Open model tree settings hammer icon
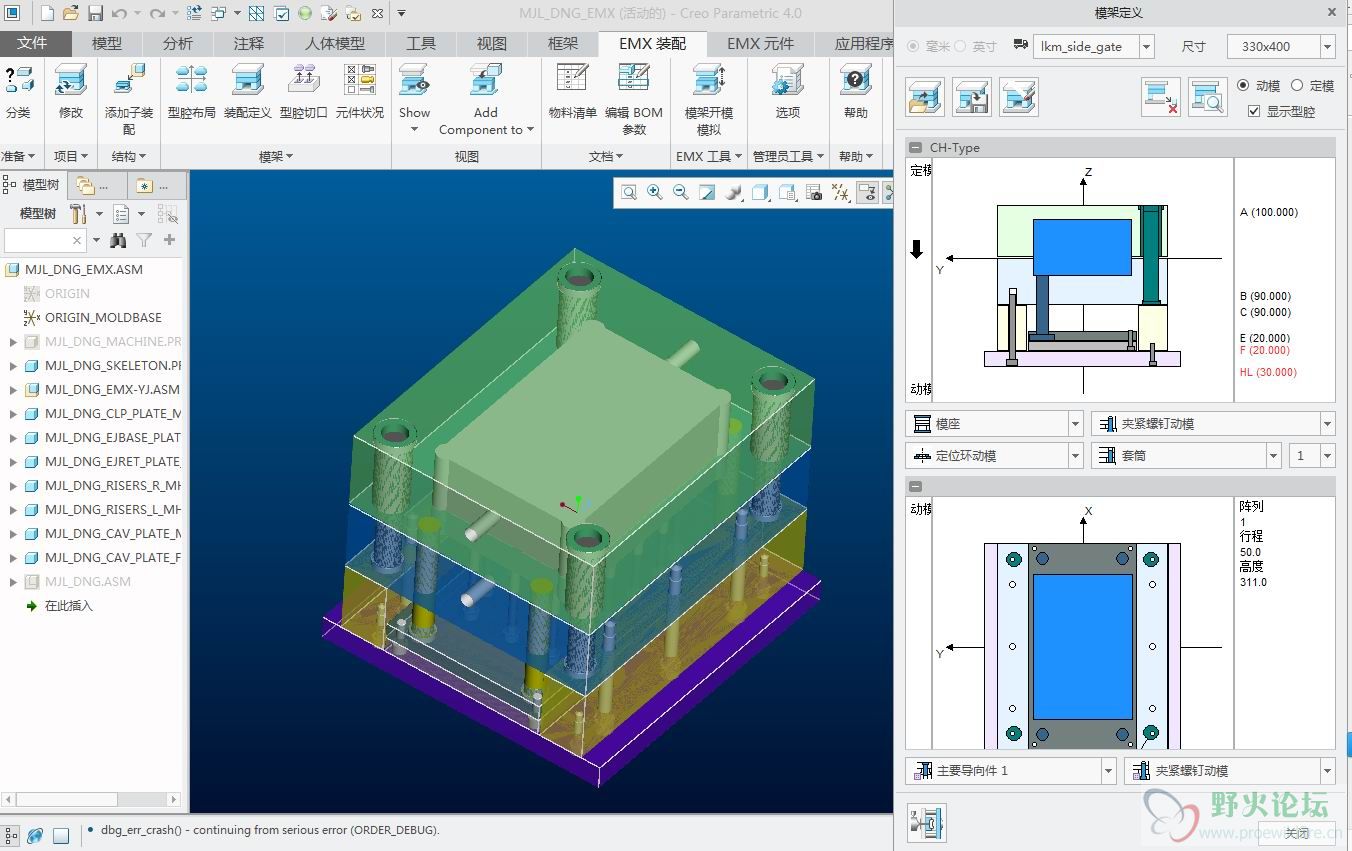This screenshot has width=1352, height=851. [77, 214]
